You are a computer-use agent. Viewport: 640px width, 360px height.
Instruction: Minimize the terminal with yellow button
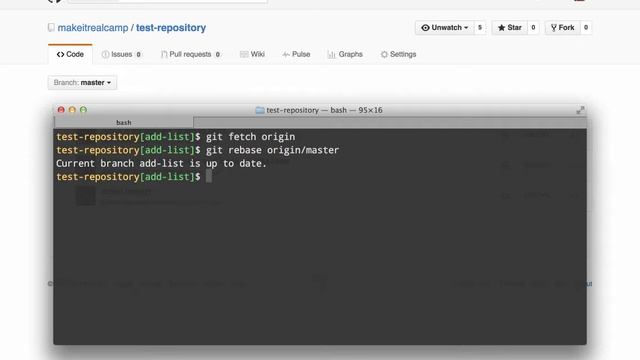[72, 110]
